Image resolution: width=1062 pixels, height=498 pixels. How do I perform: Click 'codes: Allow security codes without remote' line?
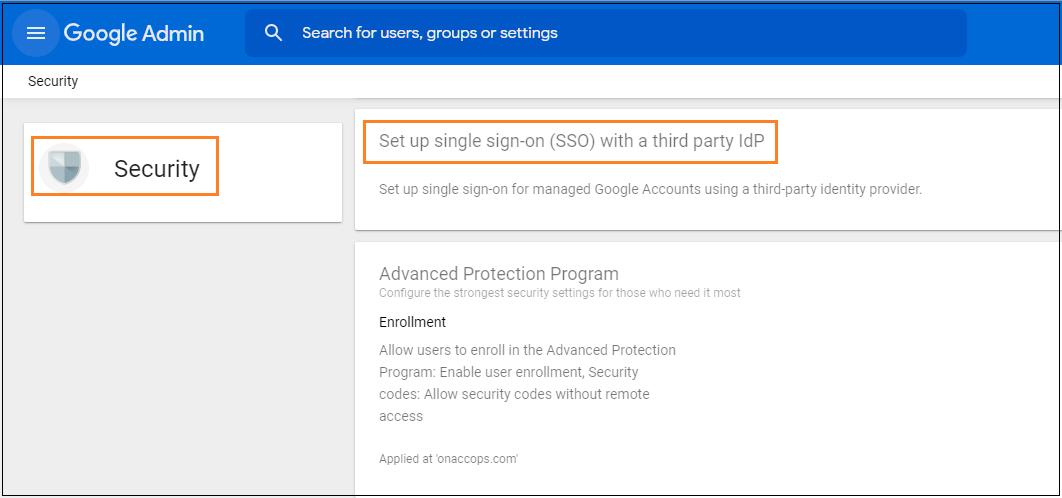coord(514,394)
